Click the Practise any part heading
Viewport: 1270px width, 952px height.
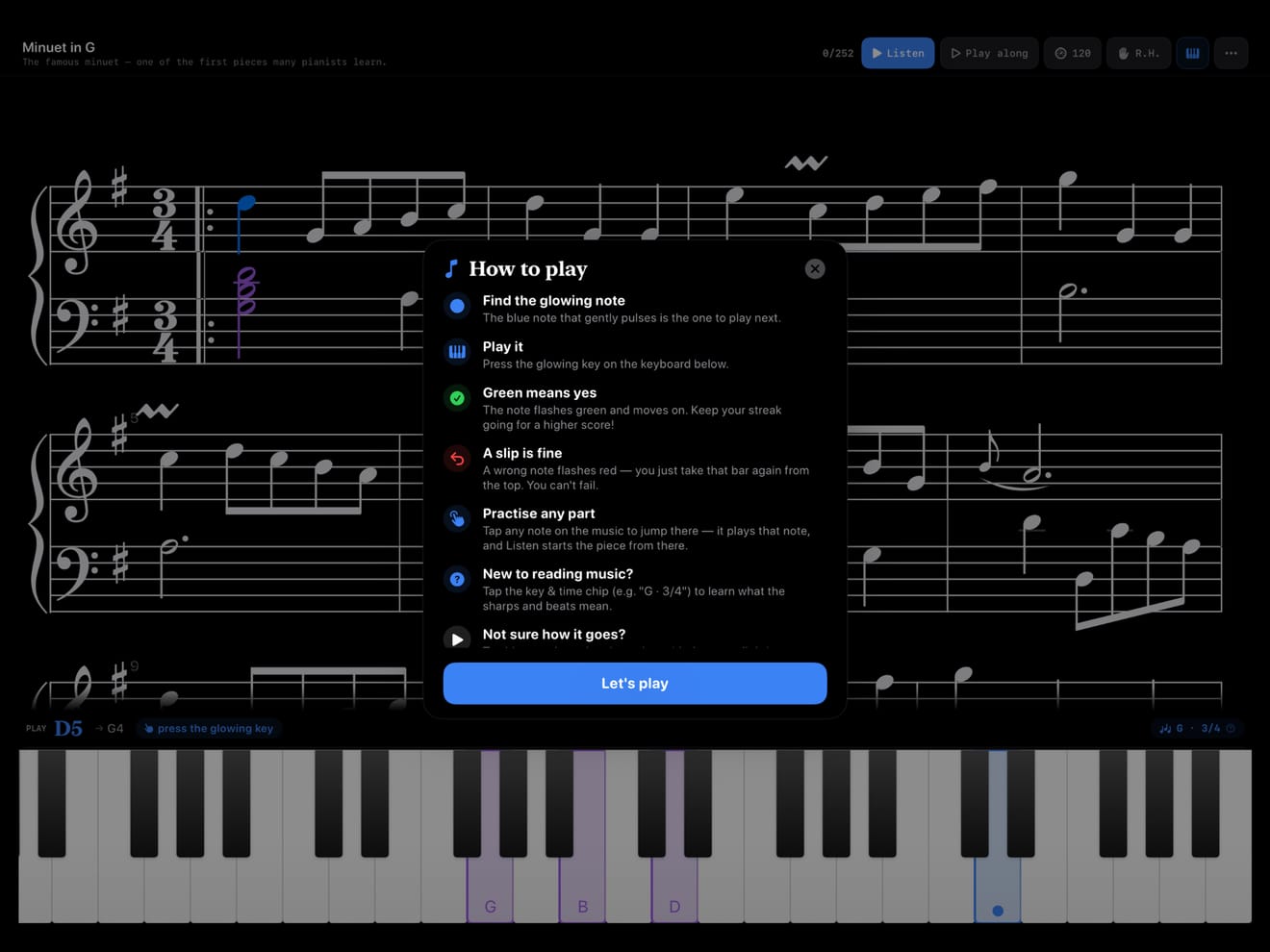click(539, 514)
